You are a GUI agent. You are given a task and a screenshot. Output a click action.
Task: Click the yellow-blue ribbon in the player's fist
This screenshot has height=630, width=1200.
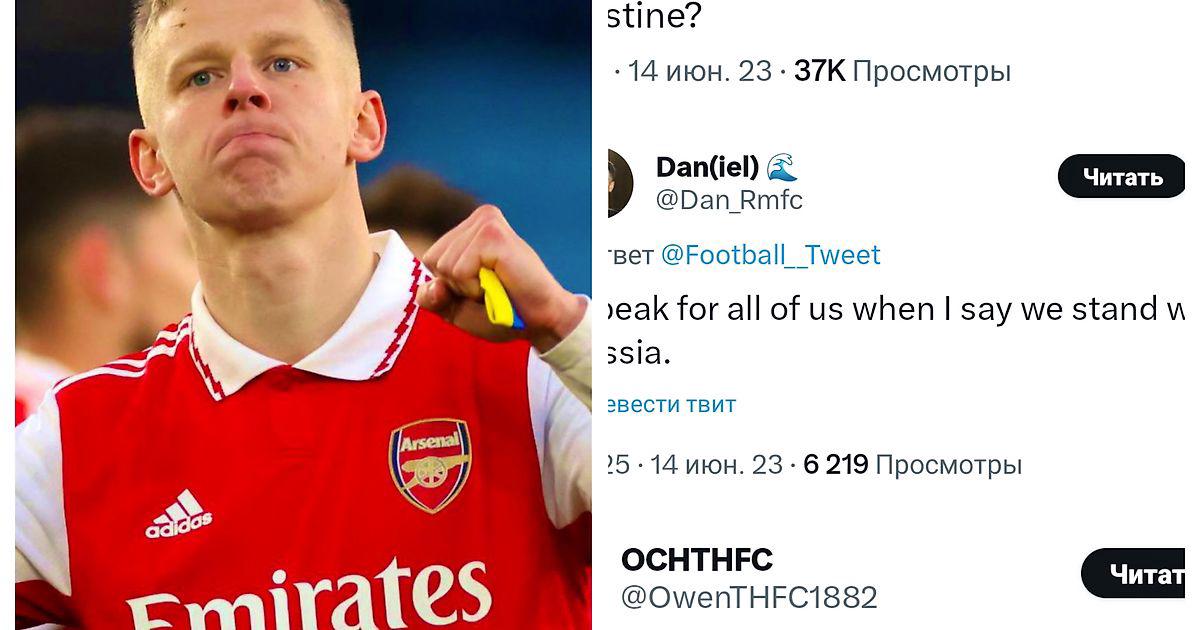(499, 298)
